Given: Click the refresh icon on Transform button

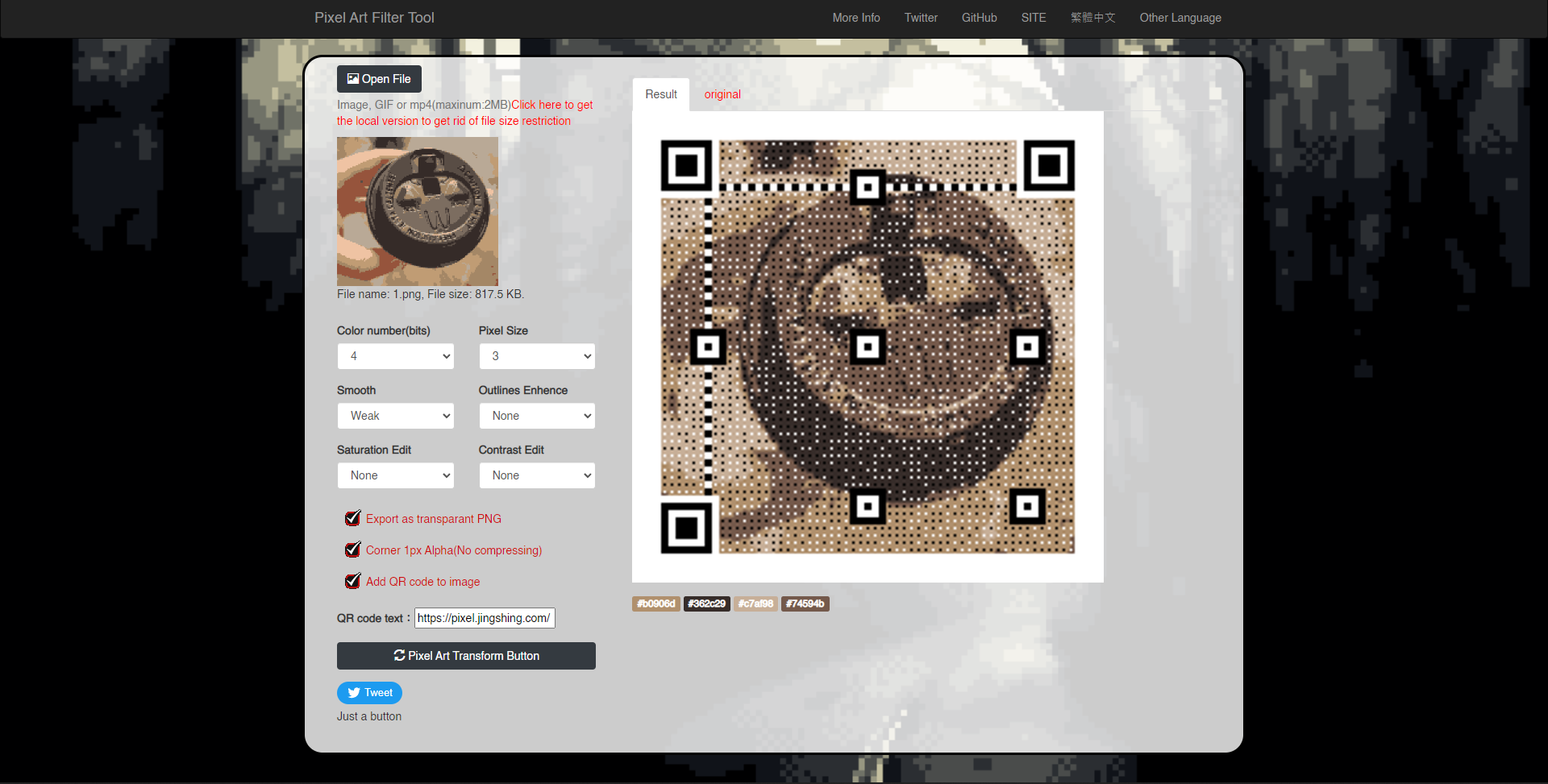Looking at the screenshot, I should (399, 655).
